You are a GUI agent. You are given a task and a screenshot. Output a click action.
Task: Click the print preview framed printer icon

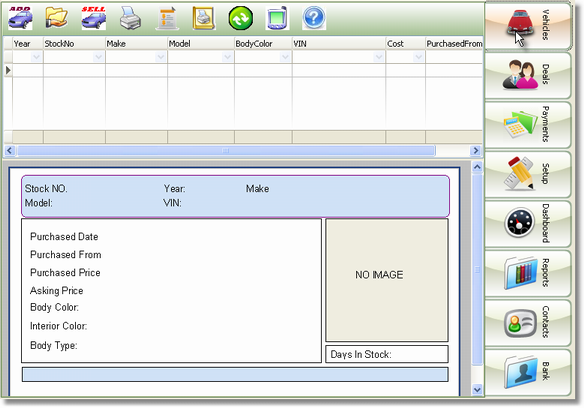[203, 18]
